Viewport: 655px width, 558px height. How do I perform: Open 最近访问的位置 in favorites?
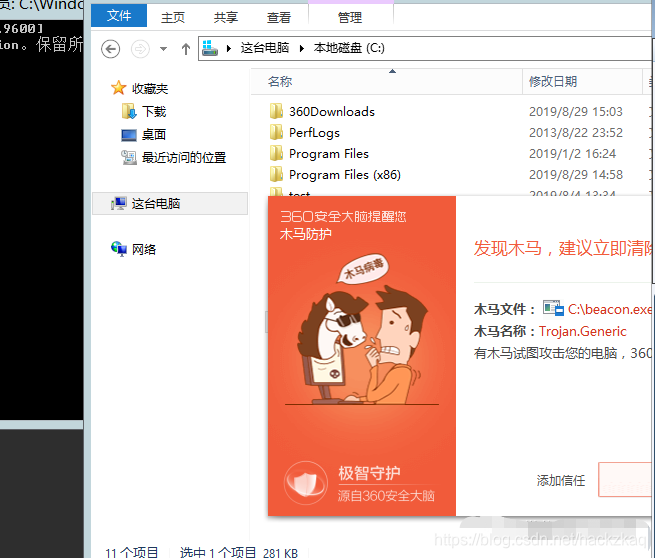pos(184,157)
